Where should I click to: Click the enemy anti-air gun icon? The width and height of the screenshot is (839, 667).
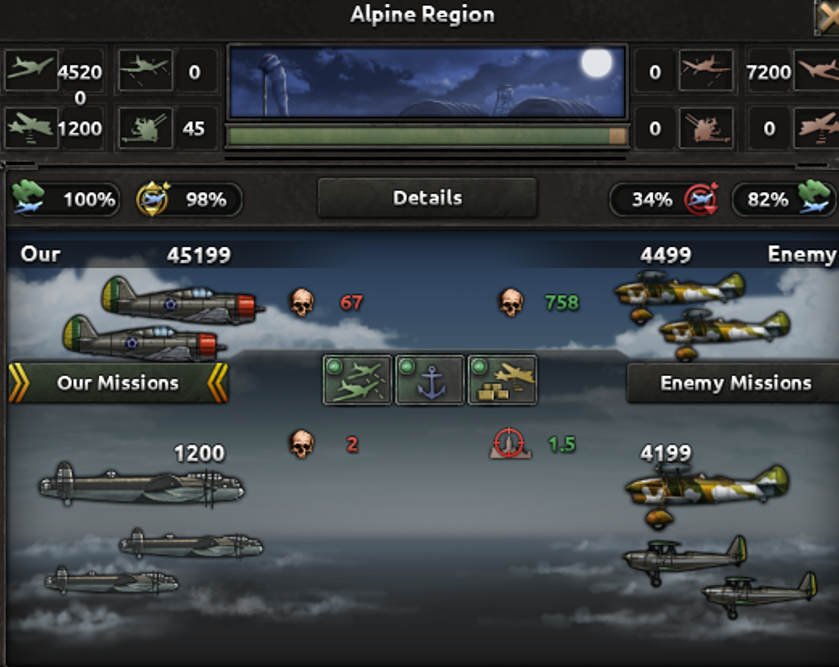(x=706, y=128)
